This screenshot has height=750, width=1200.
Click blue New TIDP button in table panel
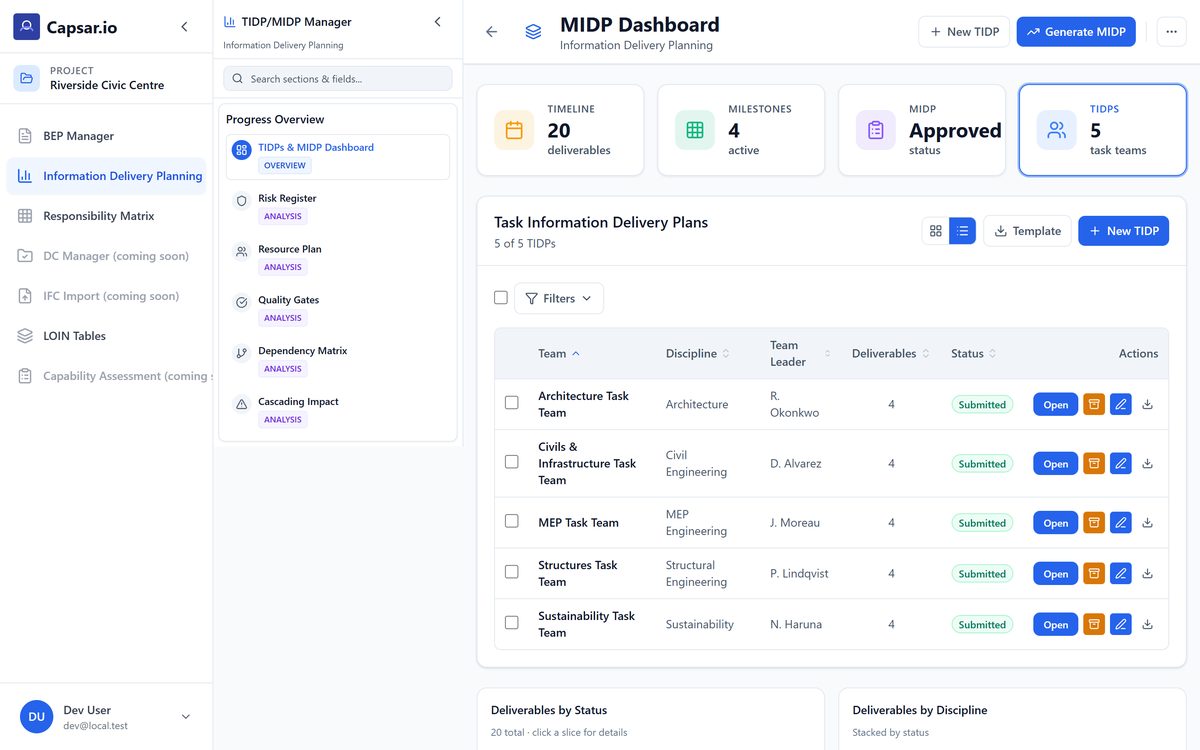coord(1123,231)
